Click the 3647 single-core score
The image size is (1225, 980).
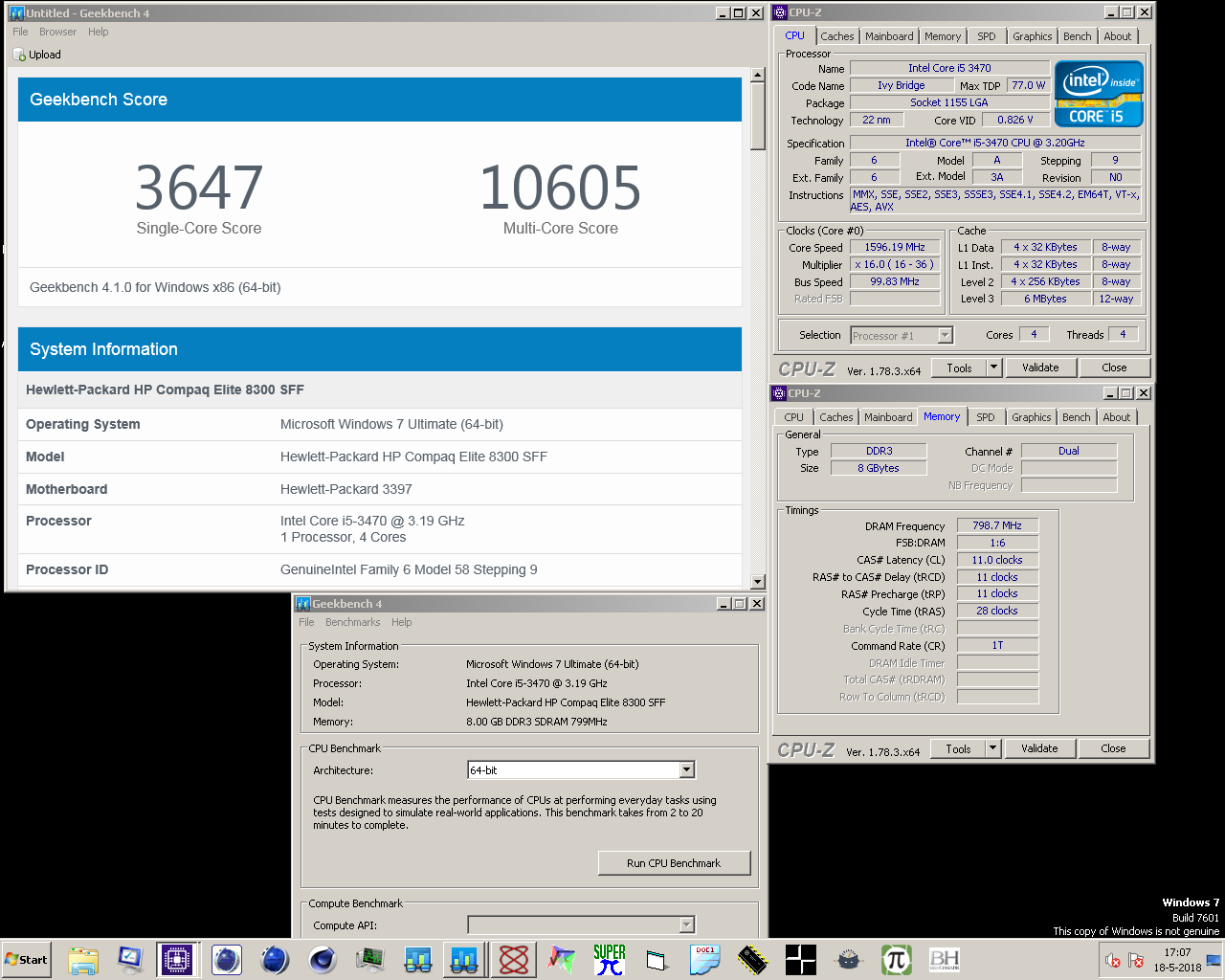point(199,188)
